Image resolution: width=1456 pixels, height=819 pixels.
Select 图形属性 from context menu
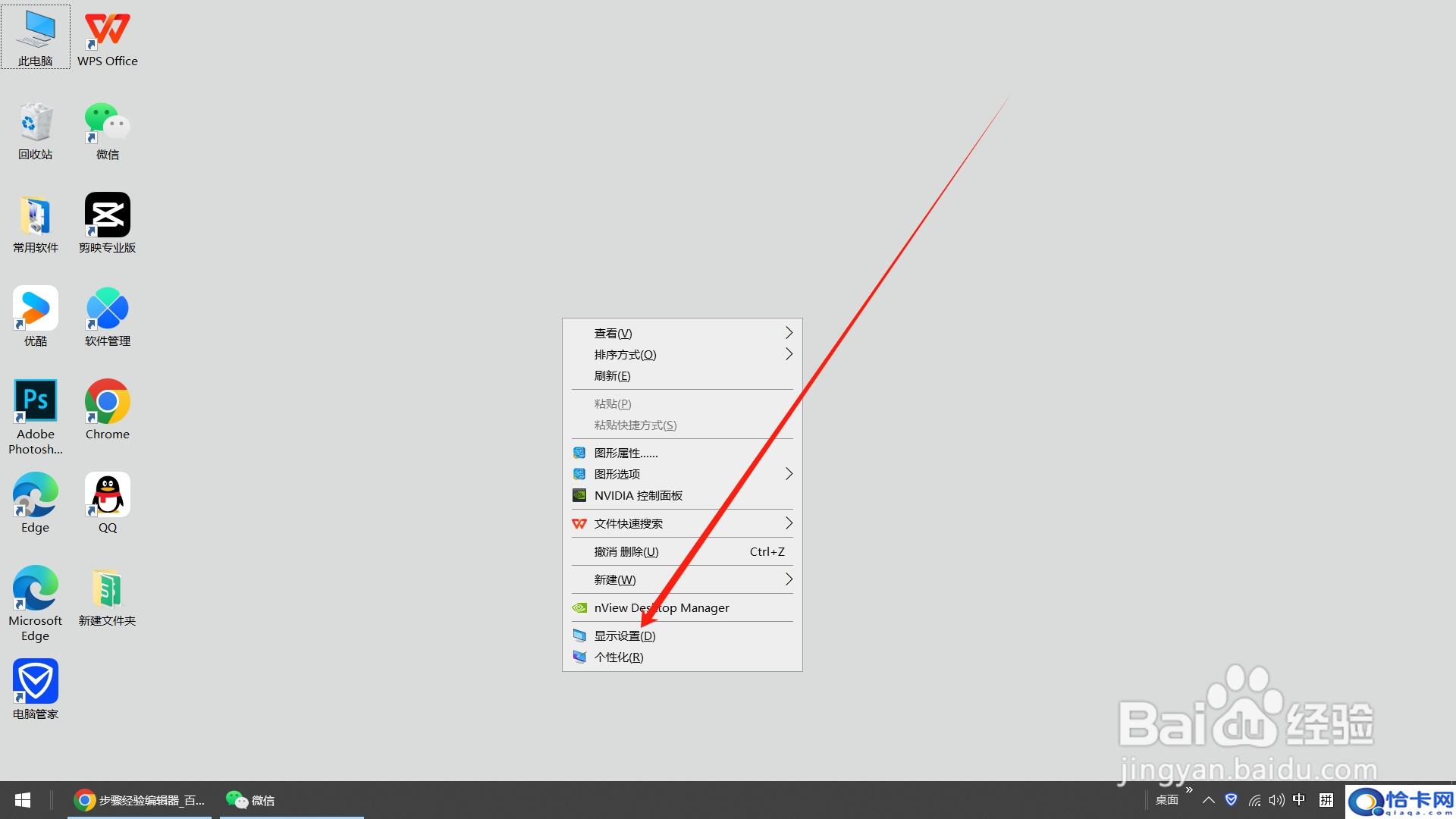coord(626,452)
